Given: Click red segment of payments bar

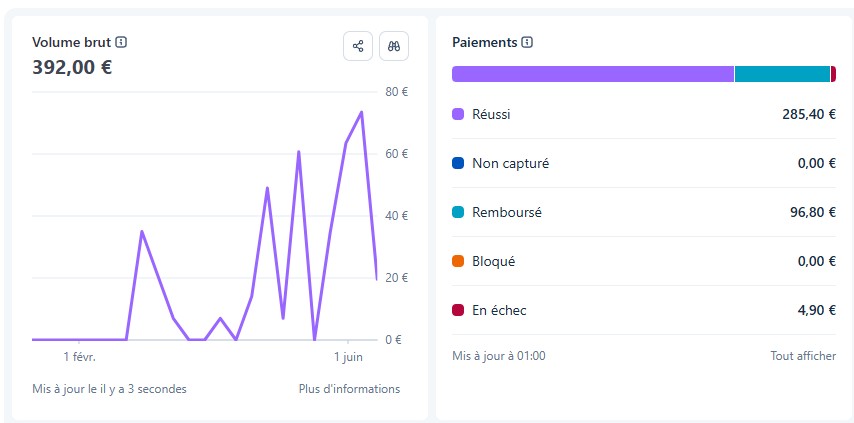Looking at the screenshot, I should pos(833,74).
